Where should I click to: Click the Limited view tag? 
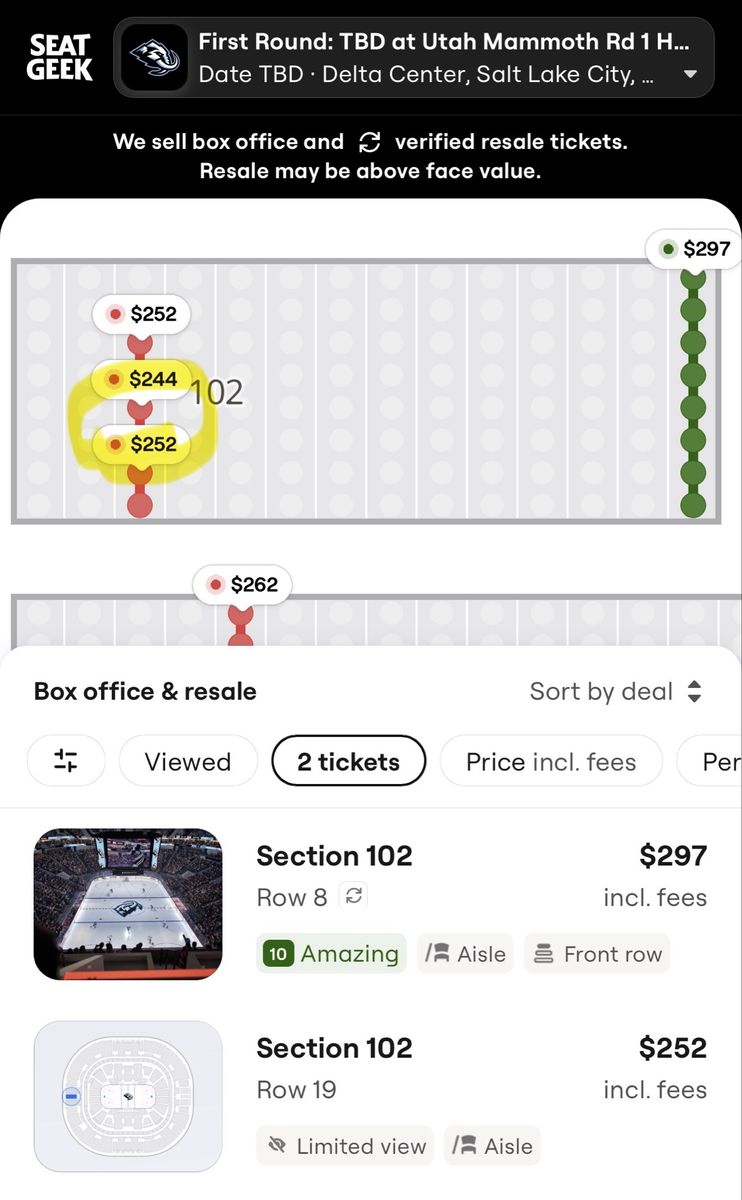click(344, 1146)
